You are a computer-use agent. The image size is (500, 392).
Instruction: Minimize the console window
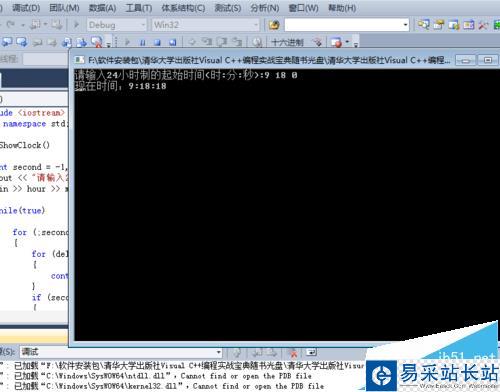click(466, 60)
